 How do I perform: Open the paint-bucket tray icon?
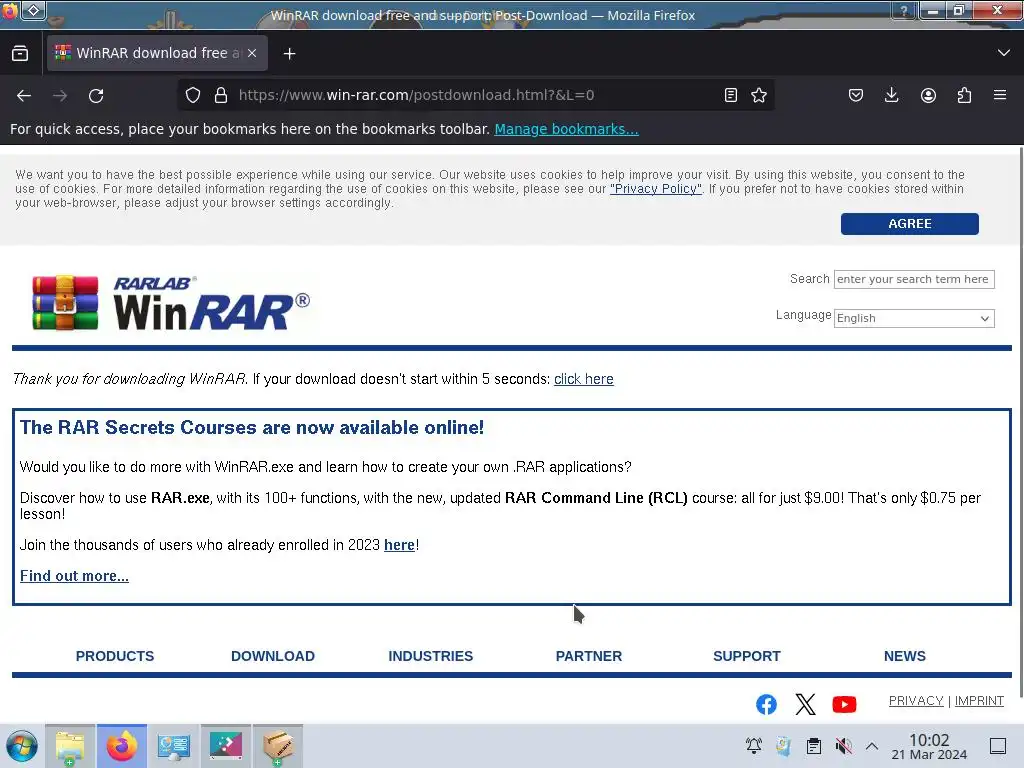coord(783,746)
